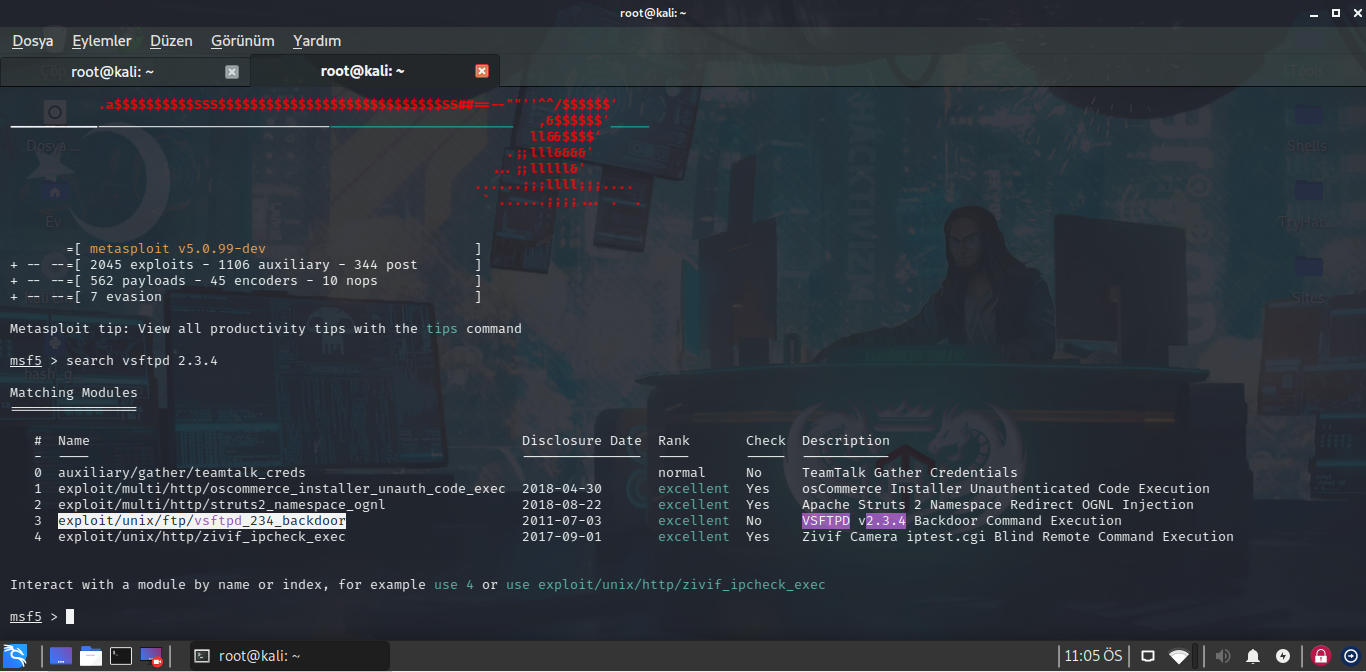Viewport: 1366px width, 672px height.
Task: Click struts2_namespace_ognl module name
Action: 222,505
